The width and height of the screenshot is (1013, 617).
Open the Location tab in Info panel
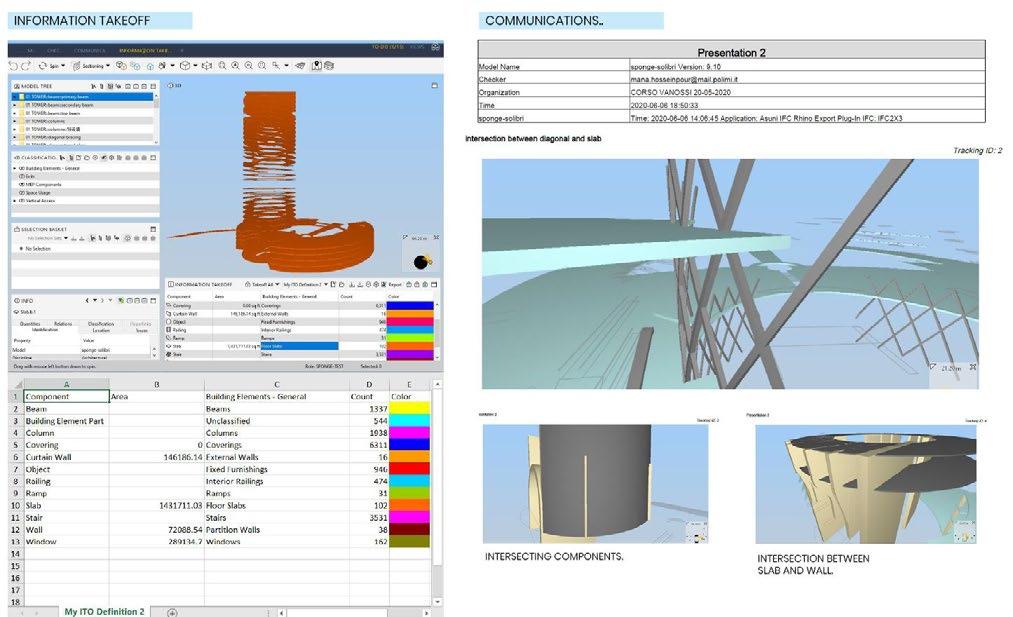101,330
